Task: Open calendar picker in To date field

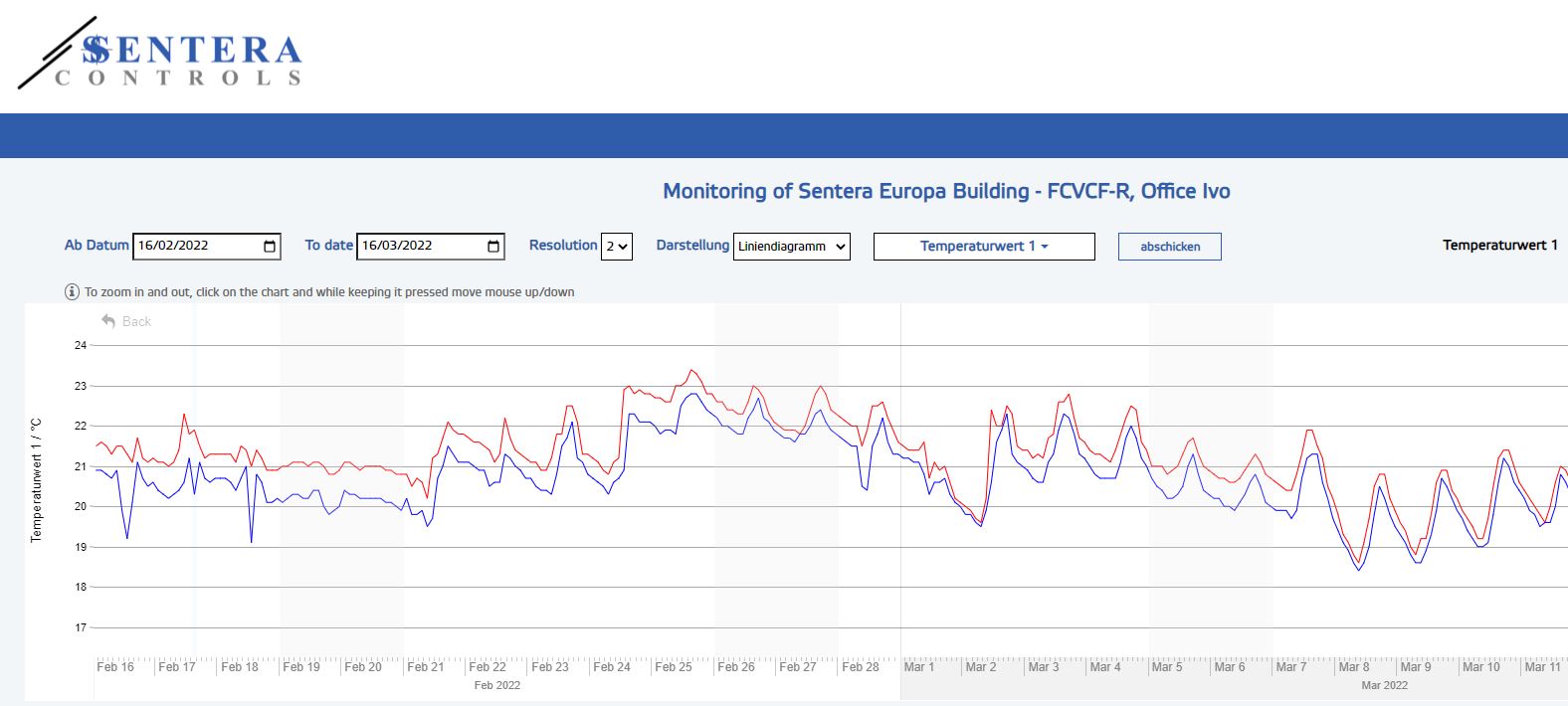Action: pyautogui.click(x=493, y=247)
